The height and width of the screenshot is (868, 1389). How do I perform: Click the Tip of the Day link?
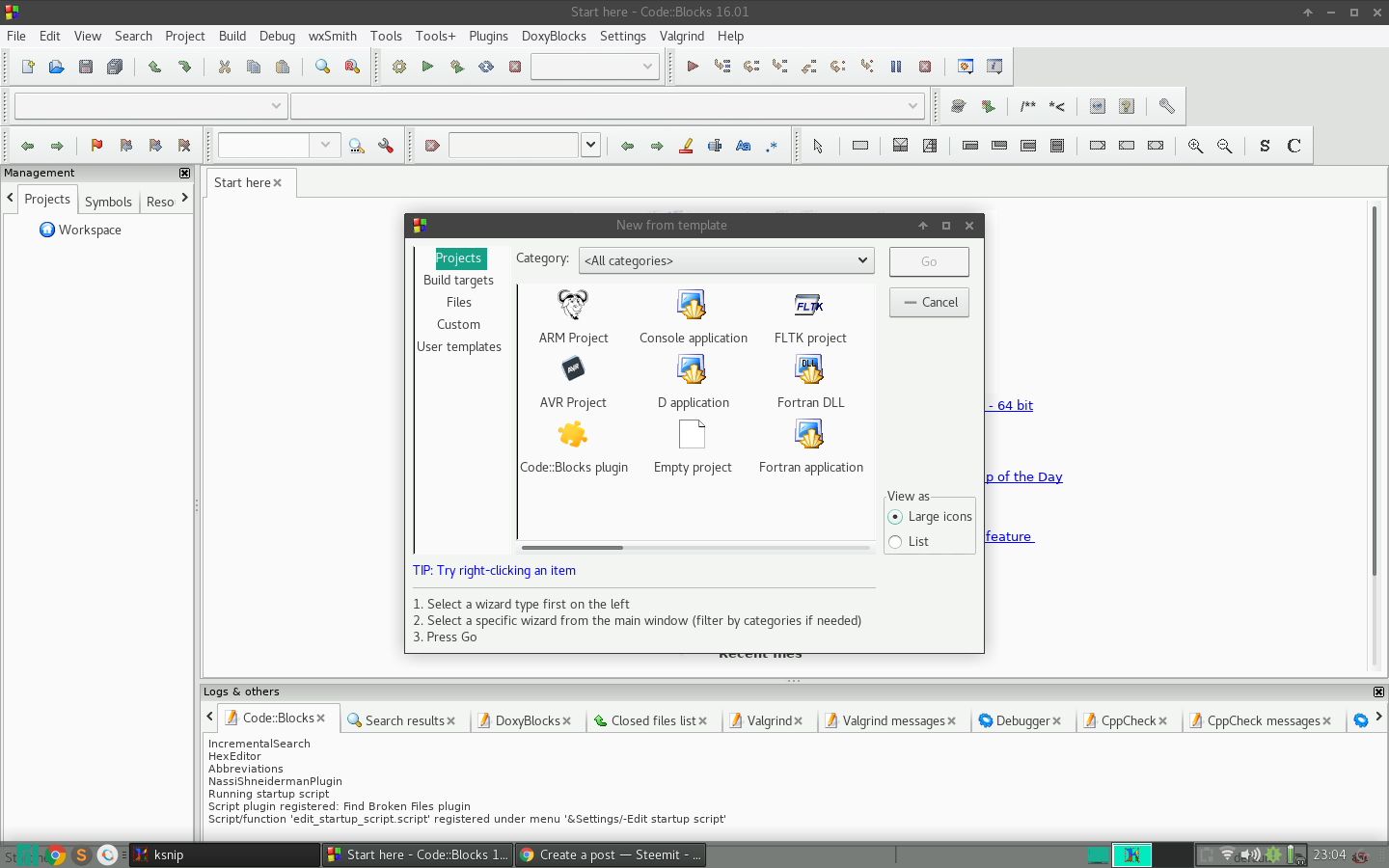click(1023, 476)
